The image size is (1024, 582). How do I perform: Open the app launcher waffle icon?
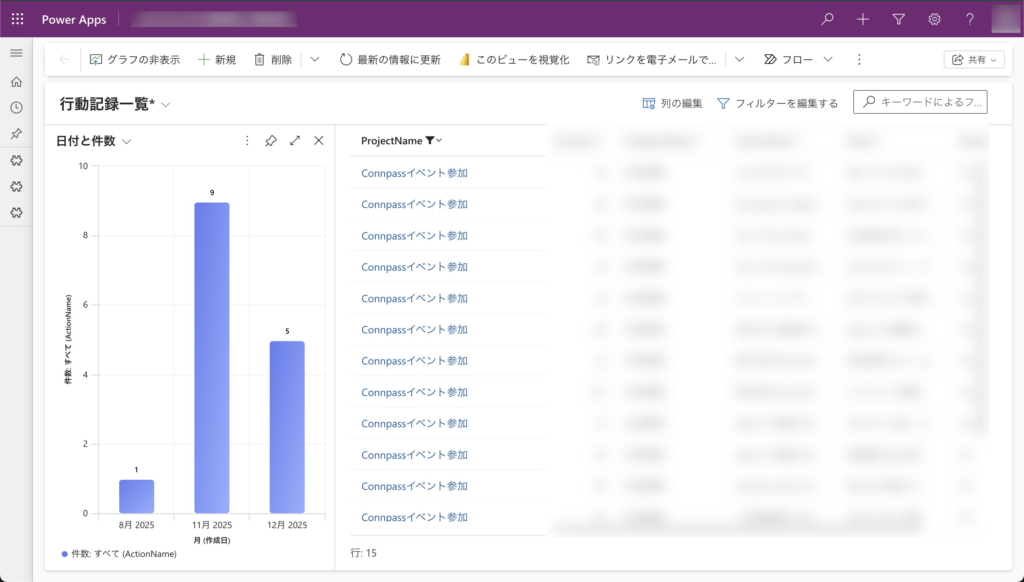[x=17, y=19]
